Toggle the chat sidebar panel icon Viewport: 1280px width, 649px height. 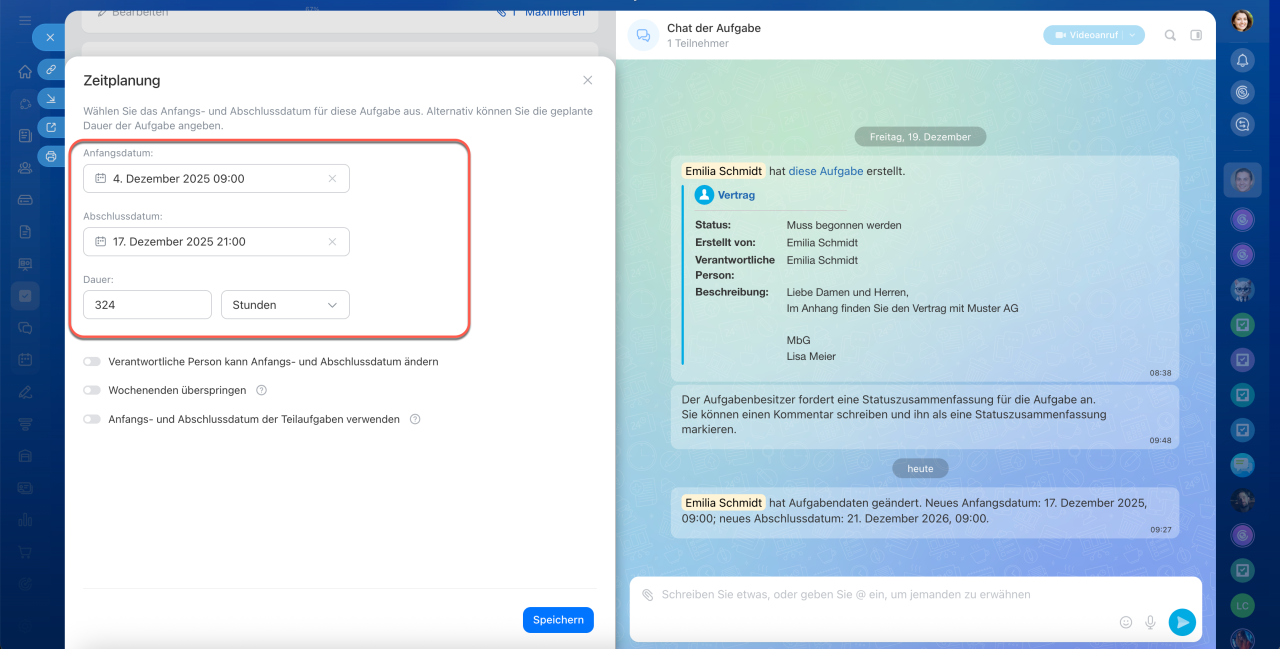[1196, 35]
